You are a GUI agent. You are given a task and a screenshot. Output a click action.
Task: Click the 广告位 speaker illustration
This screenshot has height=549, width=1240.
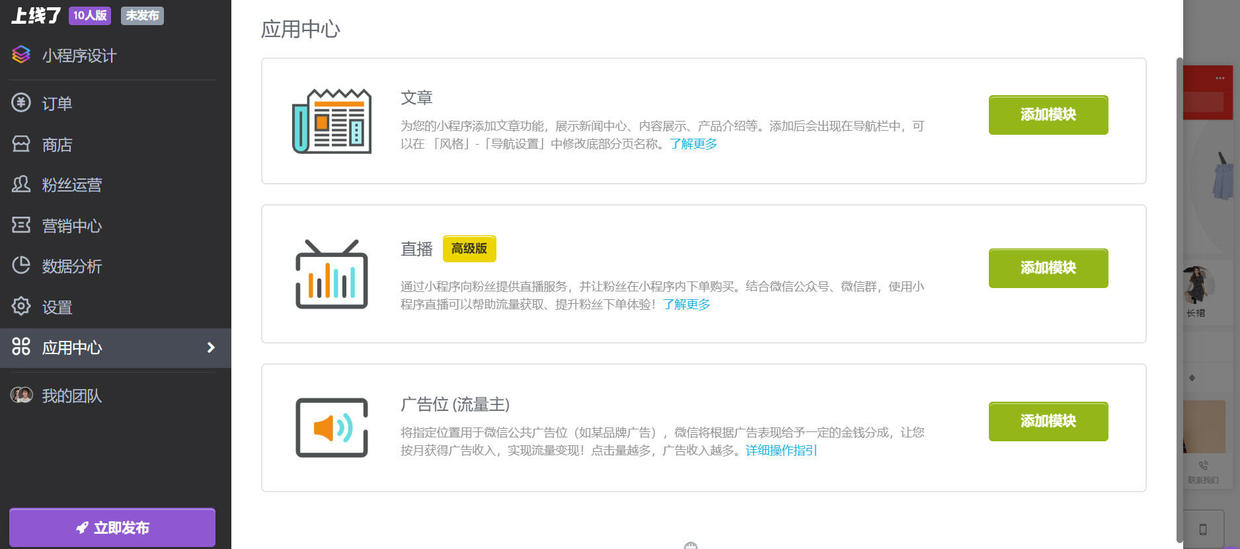click(331, 428)
